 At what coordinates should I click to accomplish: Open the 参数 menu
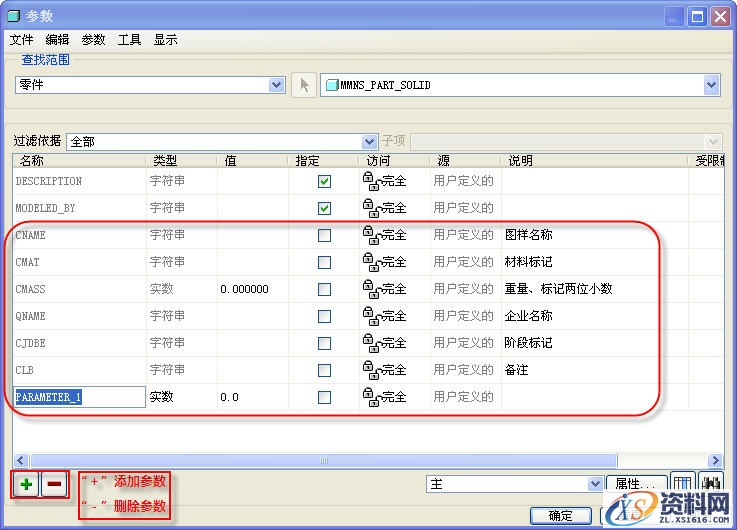93,40
